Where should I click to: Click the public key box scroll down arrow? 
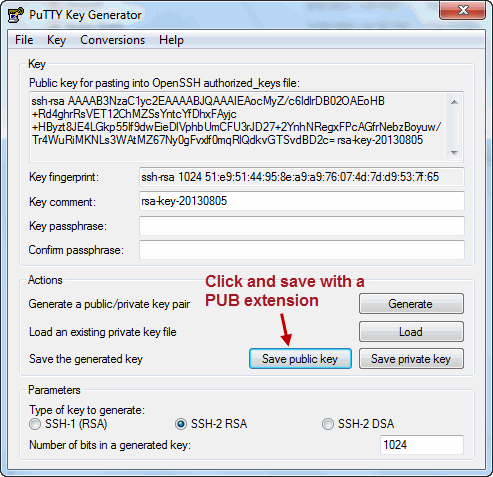tap(454, 152)
